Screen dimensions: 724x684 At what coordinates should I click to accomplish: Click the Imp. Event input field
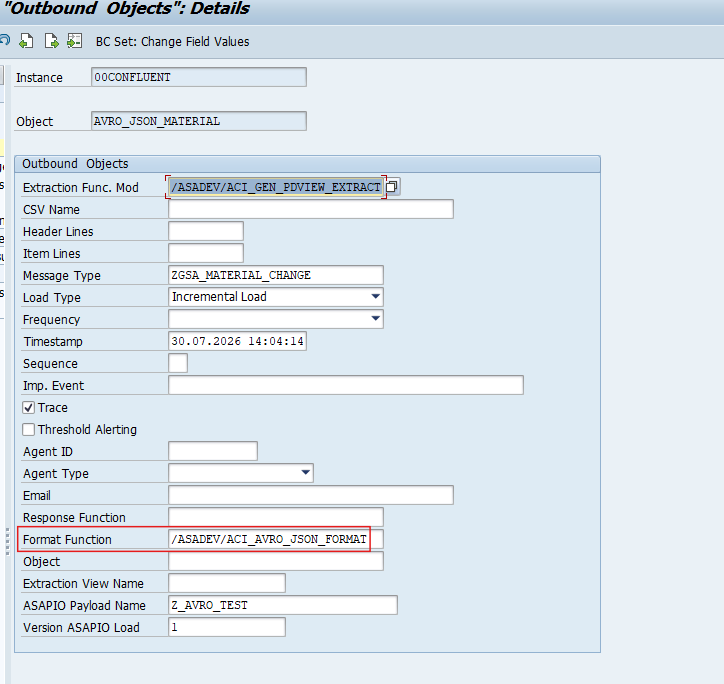pos(346,385)
